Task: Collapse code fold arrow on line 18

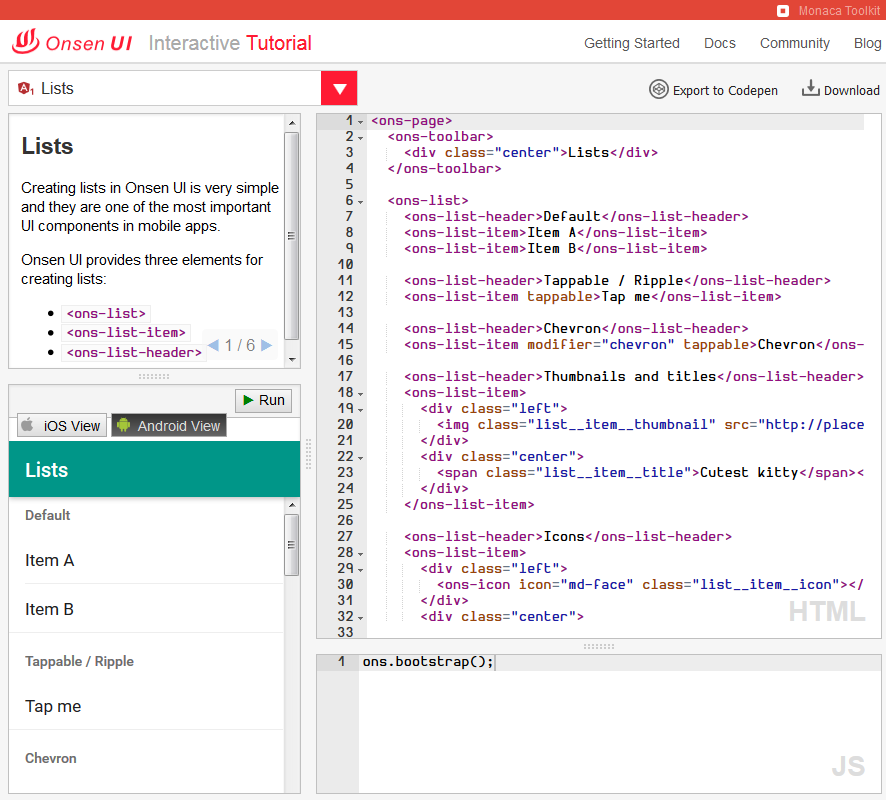Action: pos(361,393)
